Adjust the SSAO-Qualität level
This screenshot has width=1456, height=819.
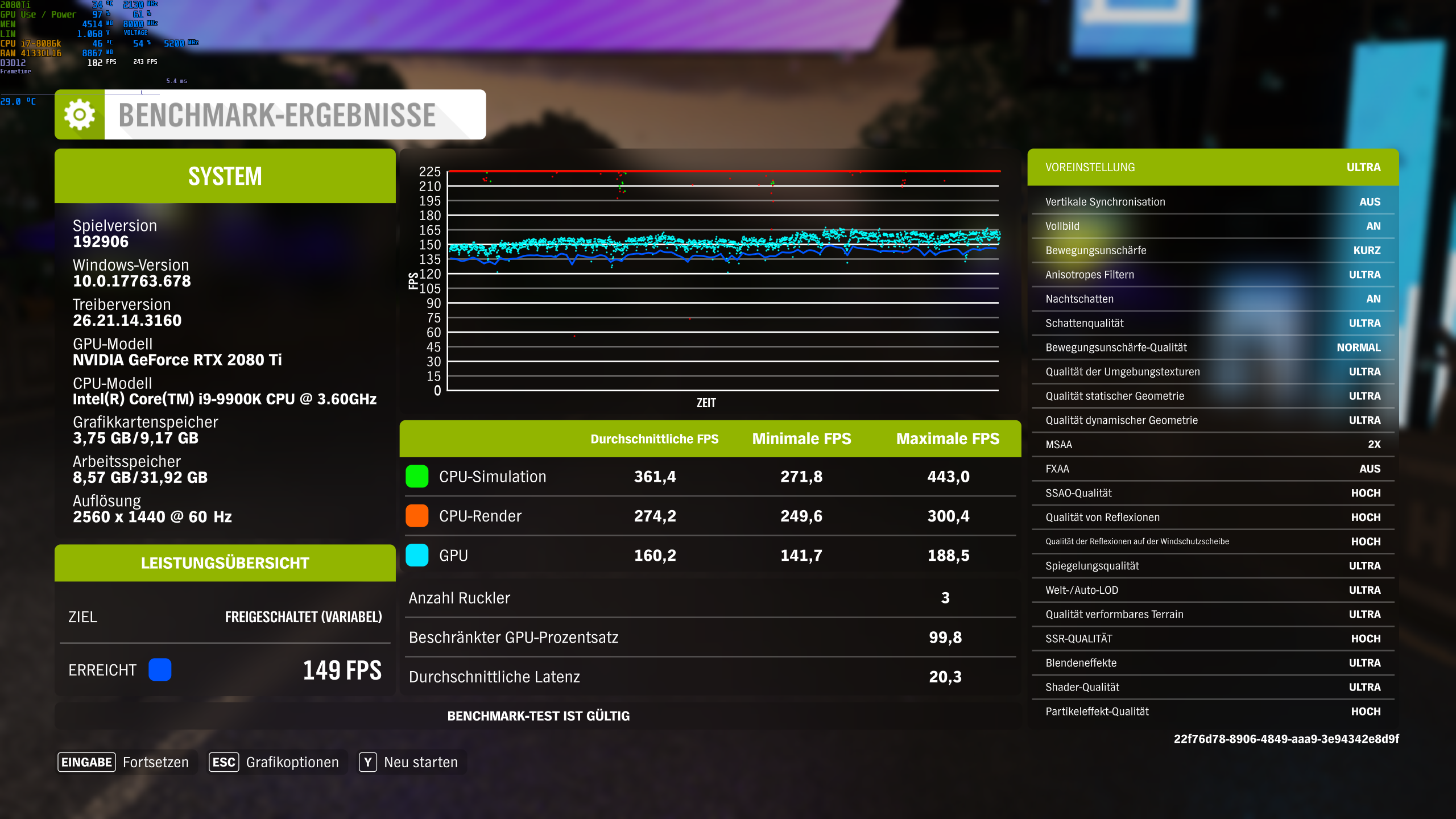(1213, 493)
